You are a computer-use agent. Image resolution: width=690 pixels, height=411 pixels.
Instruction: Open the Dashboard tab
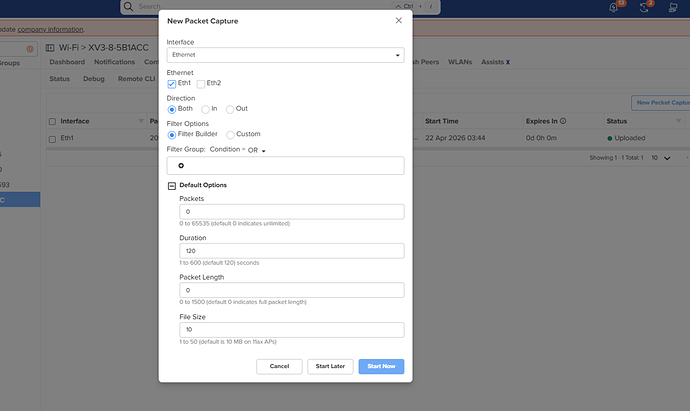[x=67, y=62]
